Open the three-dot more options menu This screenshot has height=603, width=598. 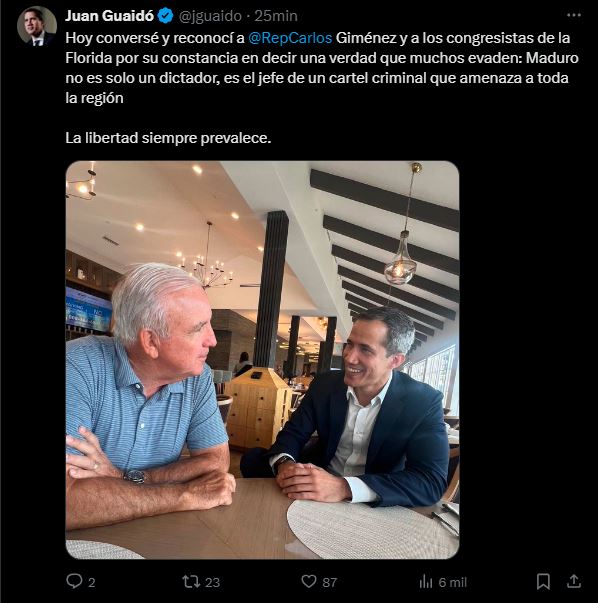573,15
